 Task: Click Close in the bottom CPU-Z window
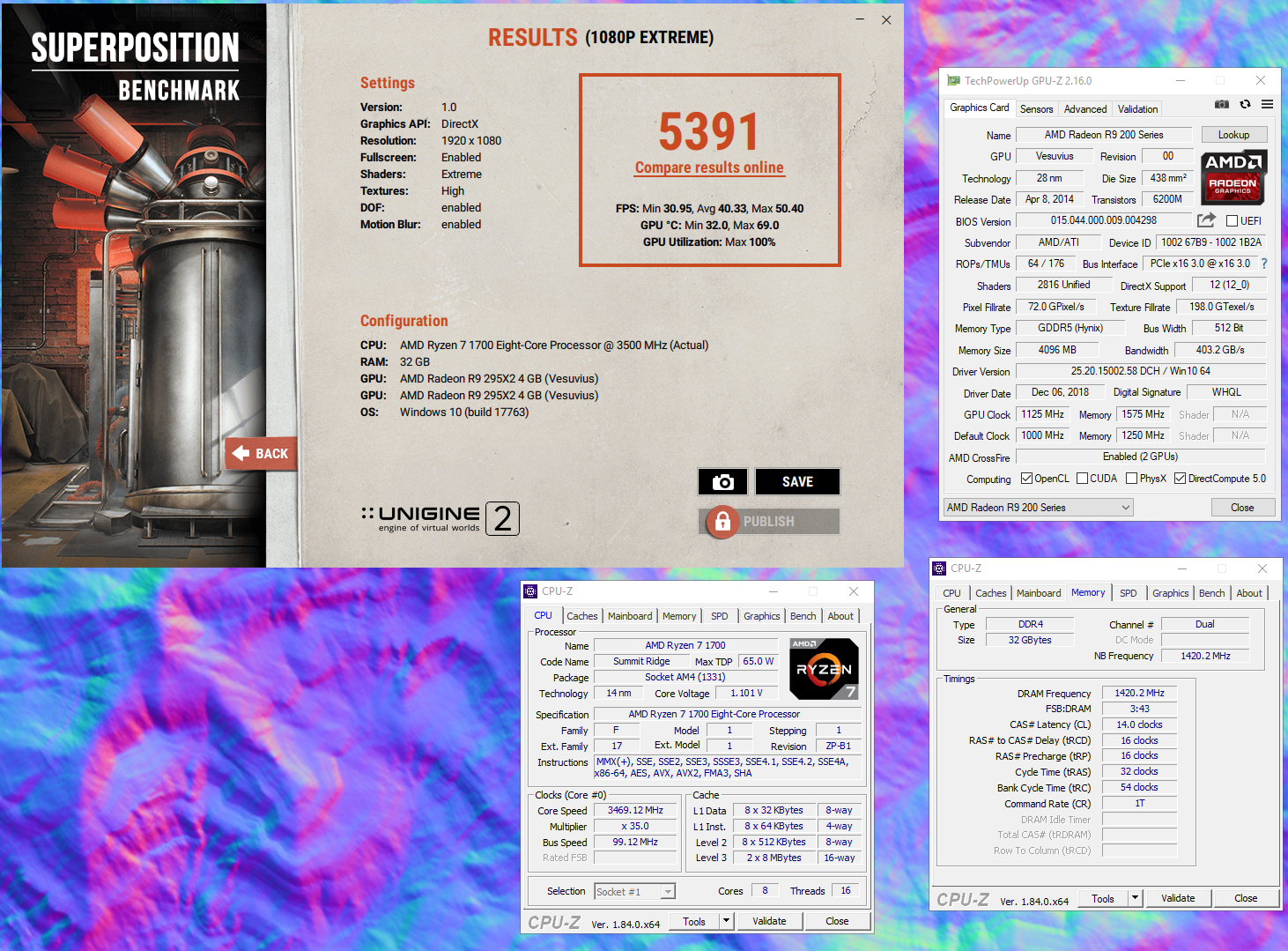tap(838, 921)
